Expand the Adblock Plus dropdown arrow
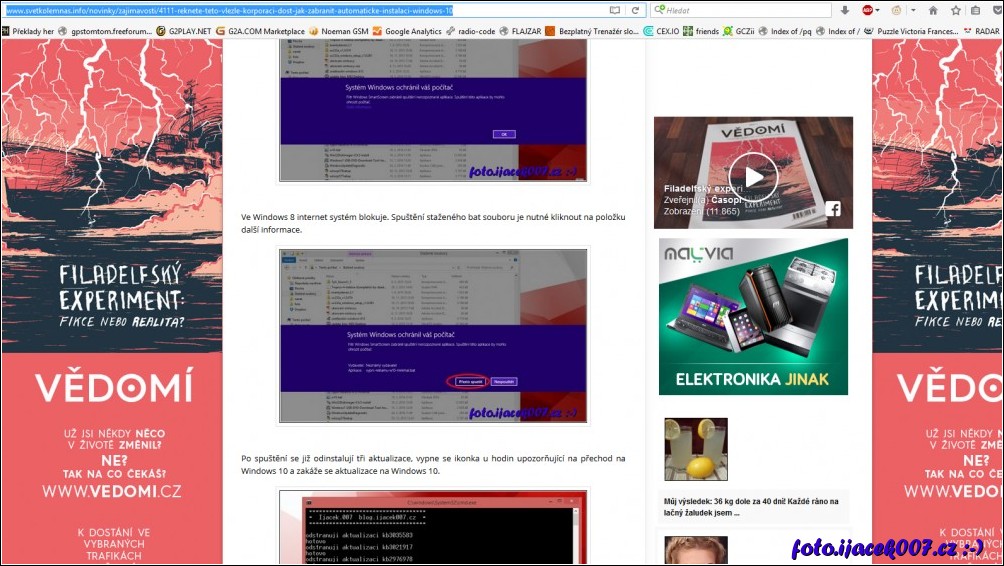This screenshot has width=1004, height=566. tap(877, 10)
